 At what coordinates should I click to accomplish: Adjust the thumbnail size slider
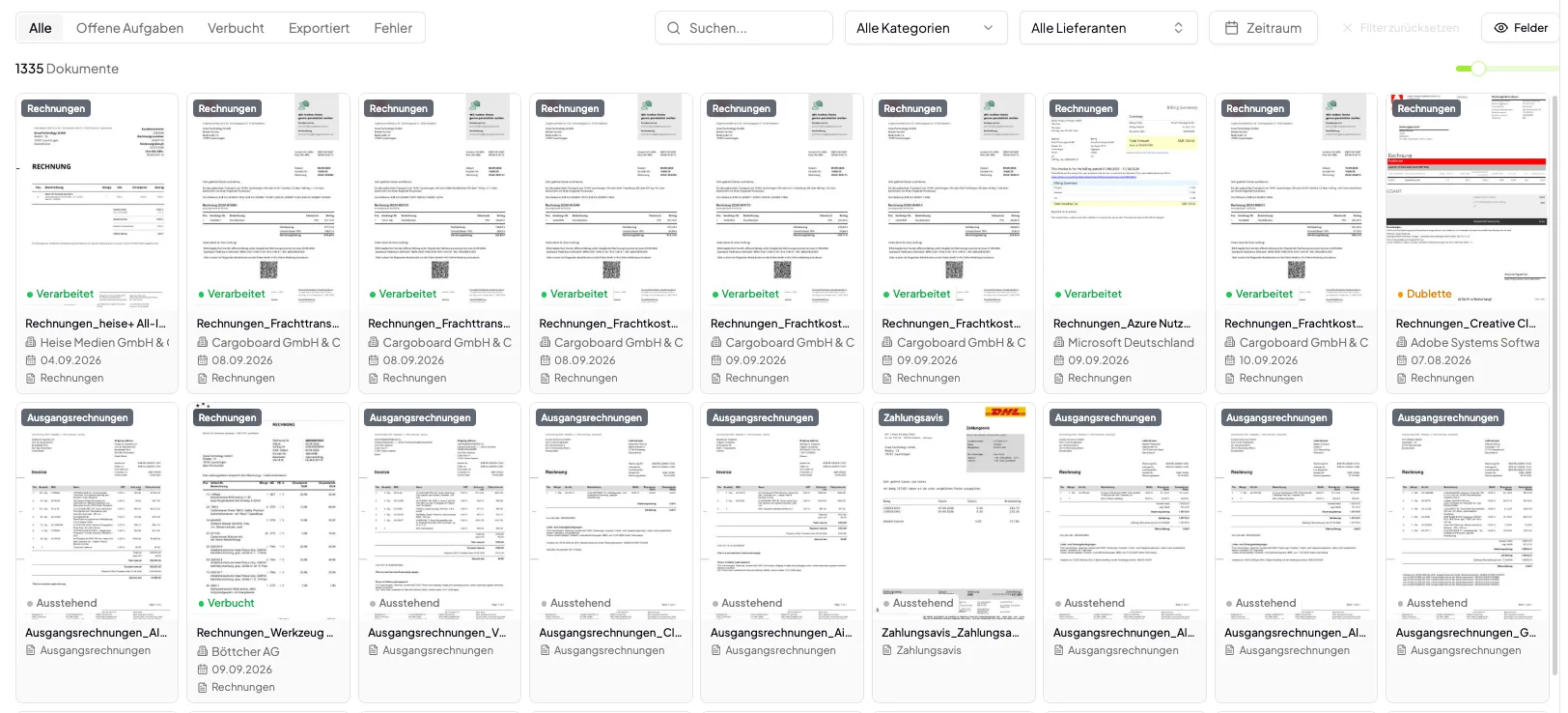coord(1478,69)
